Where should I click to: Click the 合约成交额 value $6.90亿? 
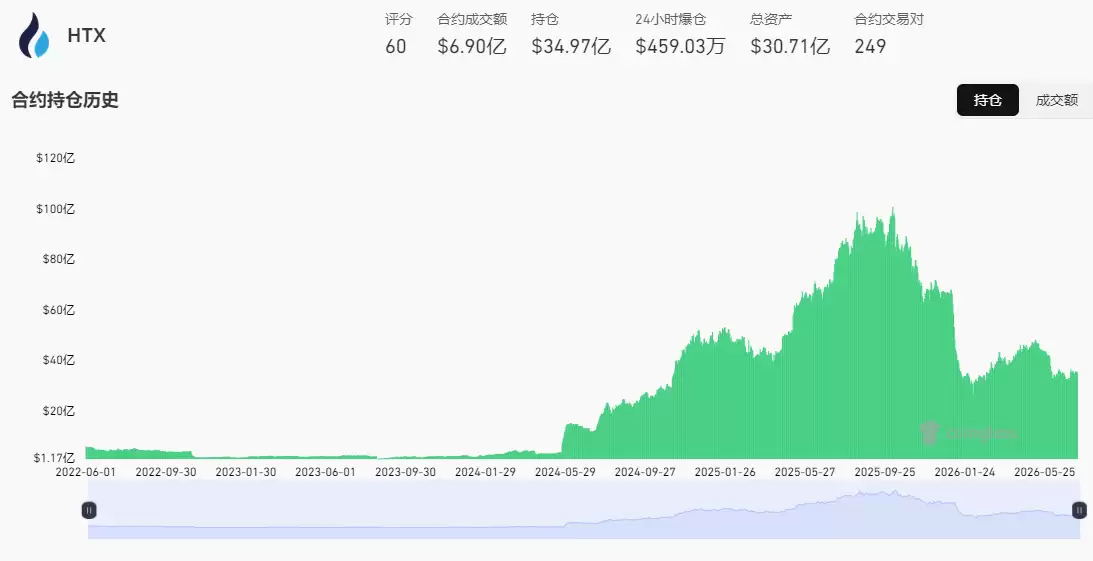tap(472, 46)
